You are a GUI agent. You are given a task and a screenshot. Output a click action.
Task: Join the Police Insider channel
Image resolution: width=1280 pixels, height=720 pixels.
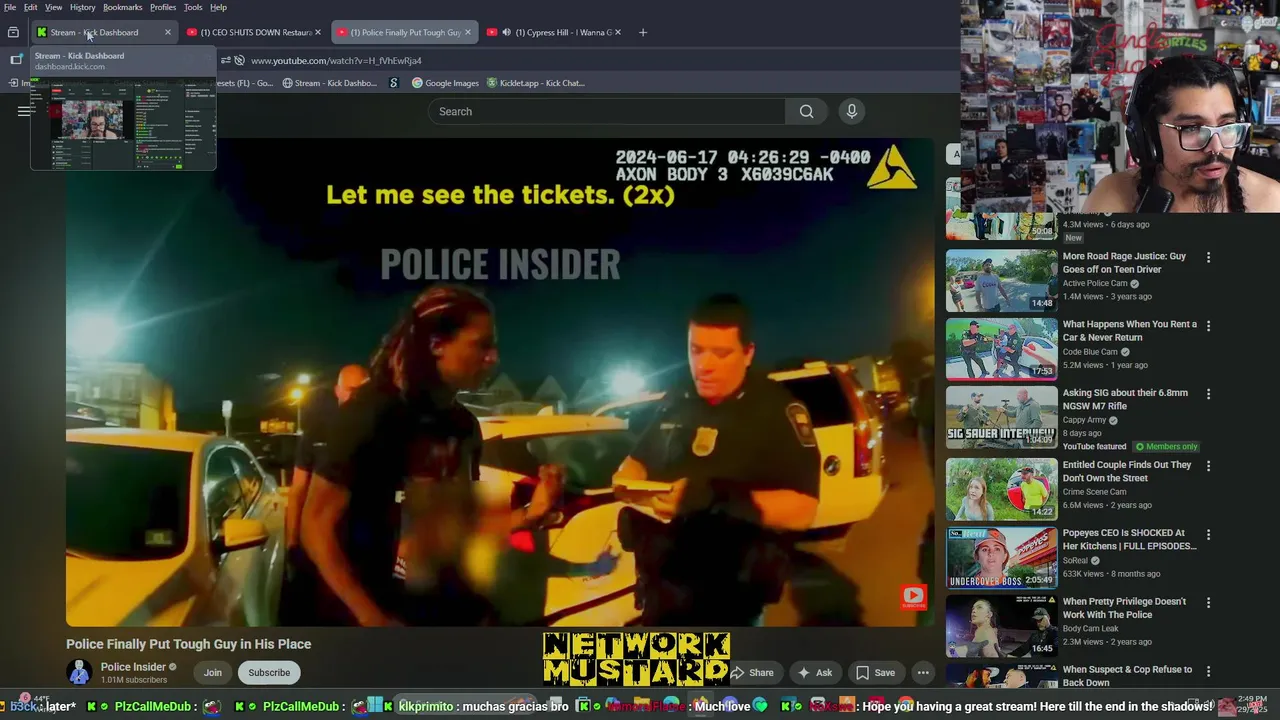point(213,672)
